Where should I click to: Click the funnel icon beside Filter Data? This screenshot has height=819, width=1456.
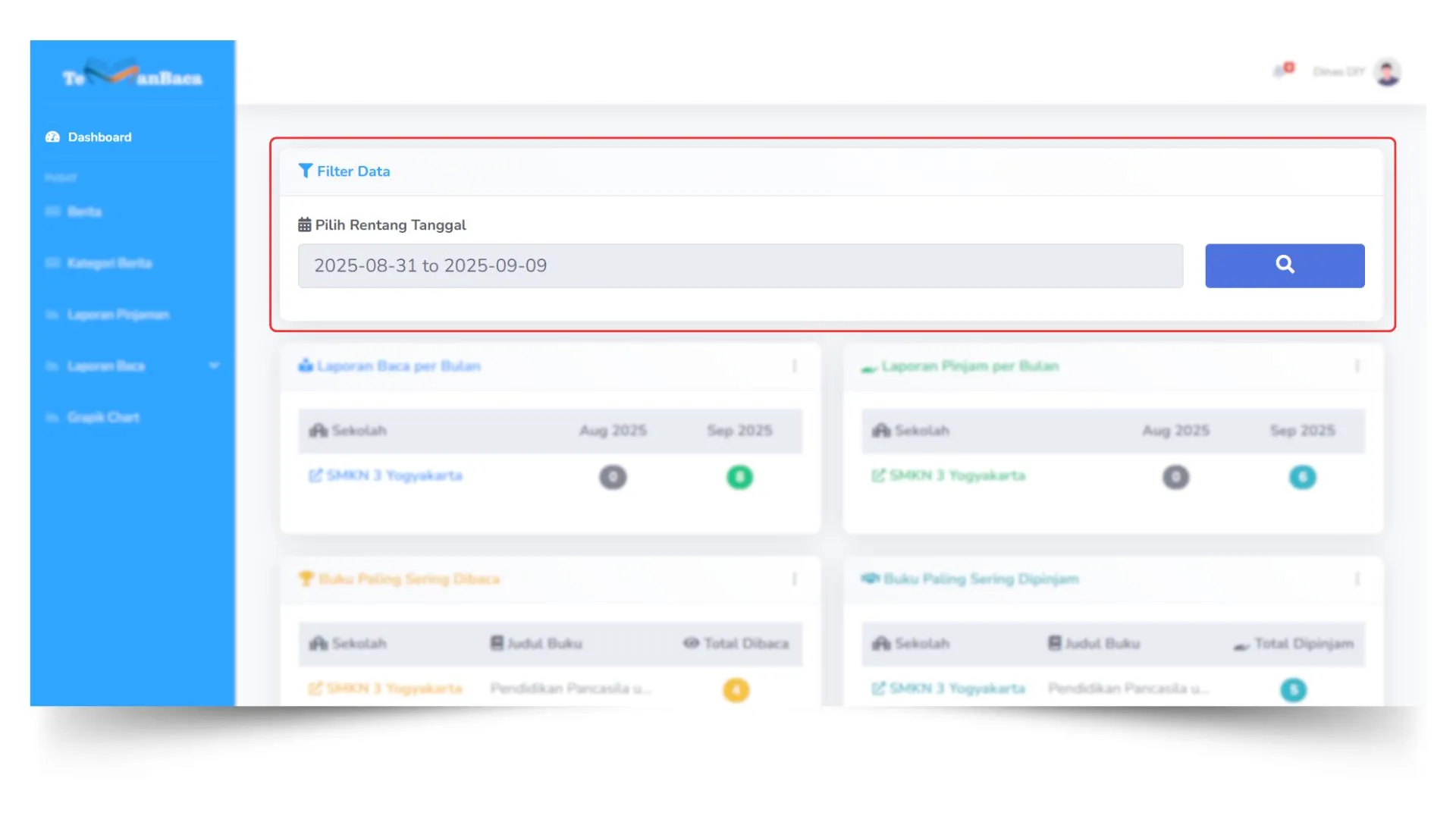(x=305, y=171)
